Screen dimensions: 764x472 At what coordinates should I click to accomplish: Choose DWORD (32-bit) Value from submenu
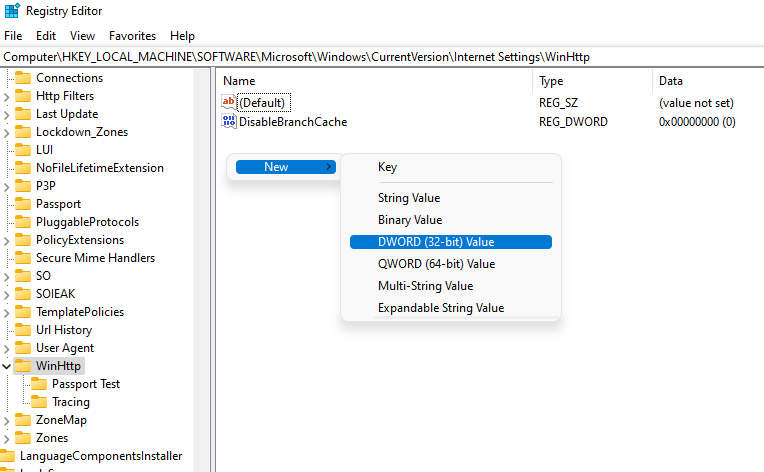pos(436,242)
